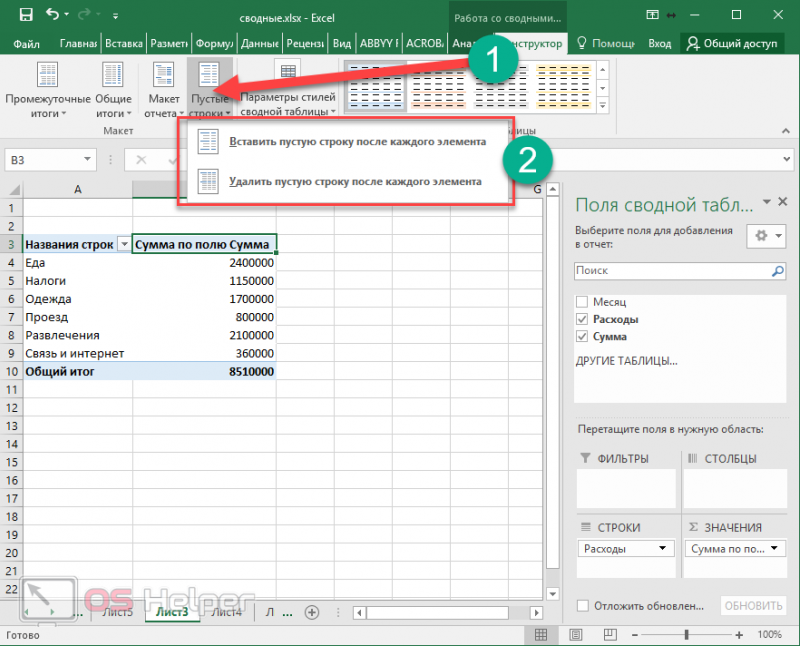
Task: Select the orange-accent pivot table style
Action: (x=438, y=87)
